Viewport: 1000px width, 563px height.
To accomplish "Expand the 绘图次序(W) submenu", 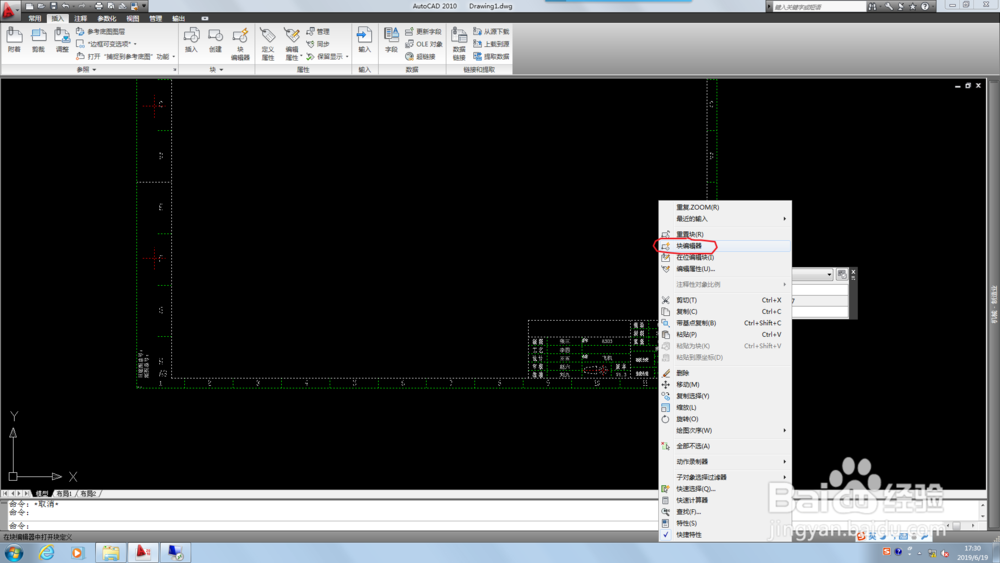I will pos(725,430).
